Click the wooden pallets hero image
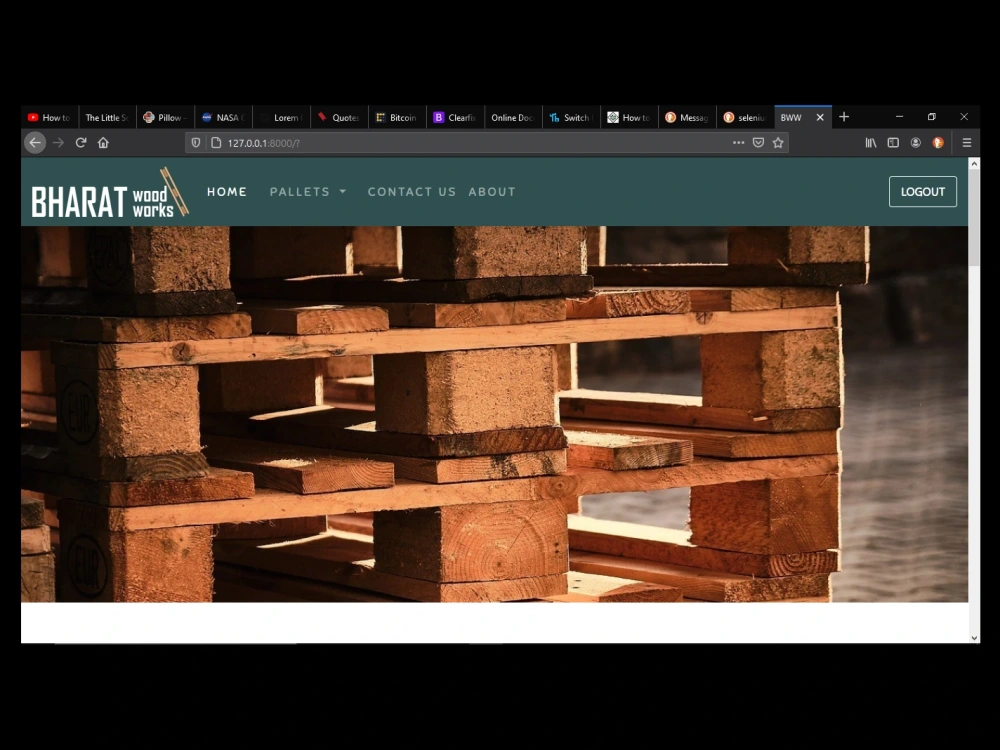Viewport: 1000px width, 750px height. [494, 414]
